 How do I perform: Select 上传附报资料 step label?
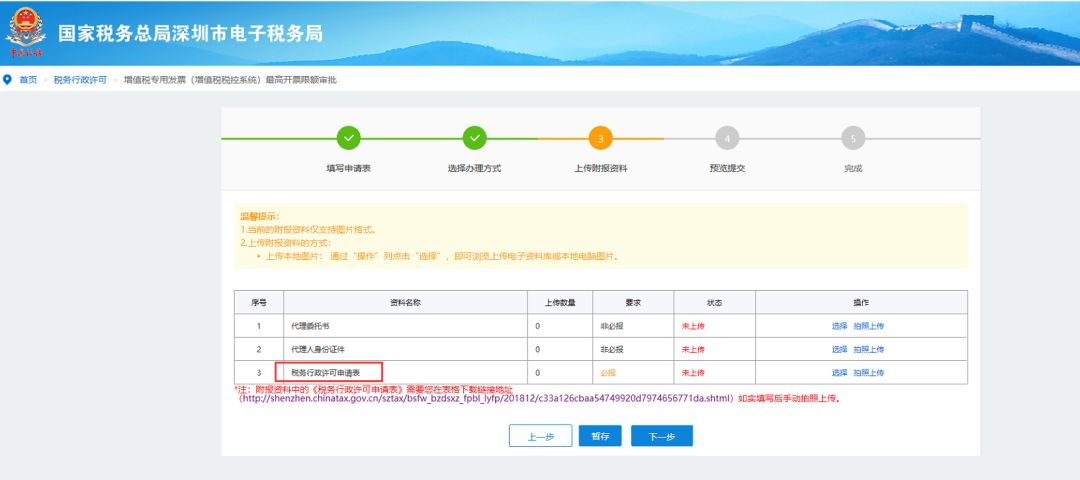pos(601,168)
